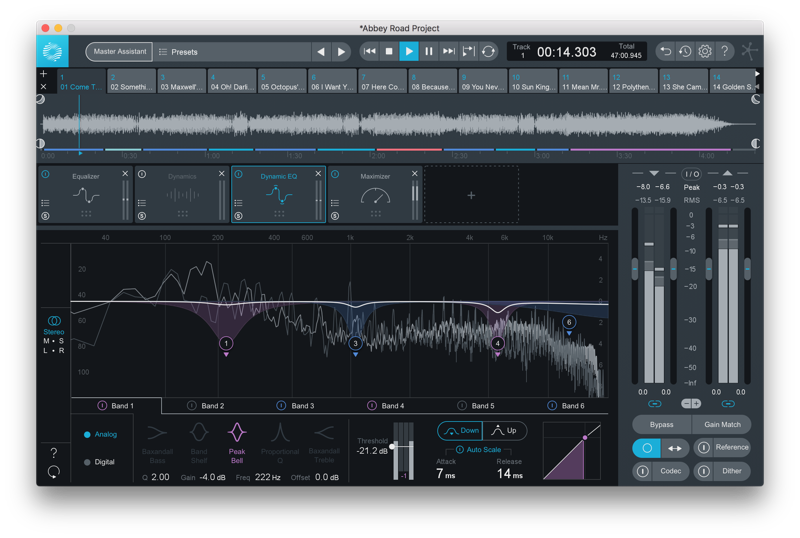
Task: Toggle Reference power button
Action: pos(704,448)
